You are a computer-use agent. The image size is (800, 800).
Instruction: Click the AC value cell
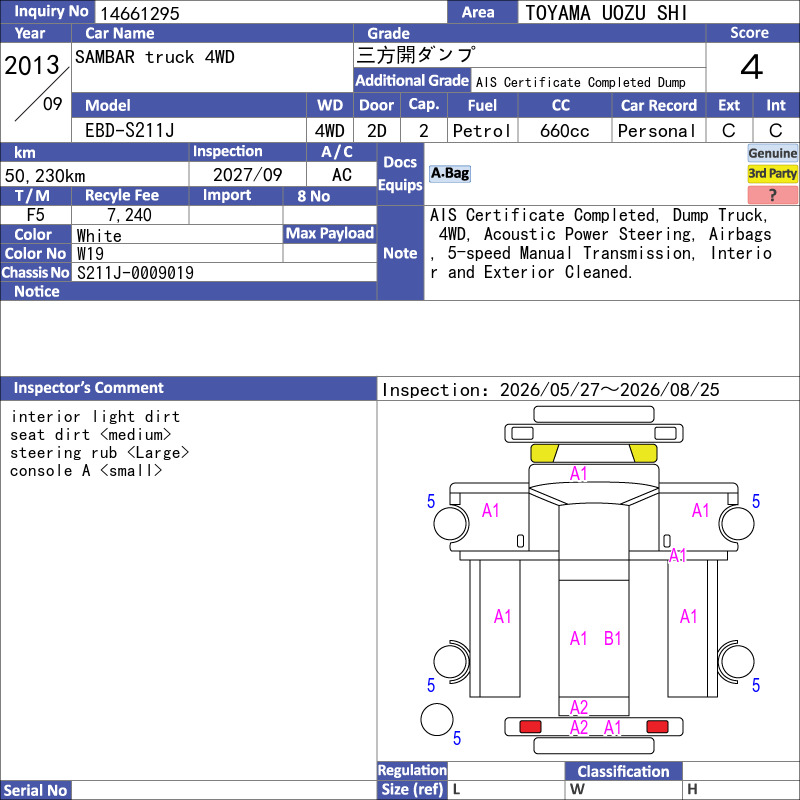341,174
